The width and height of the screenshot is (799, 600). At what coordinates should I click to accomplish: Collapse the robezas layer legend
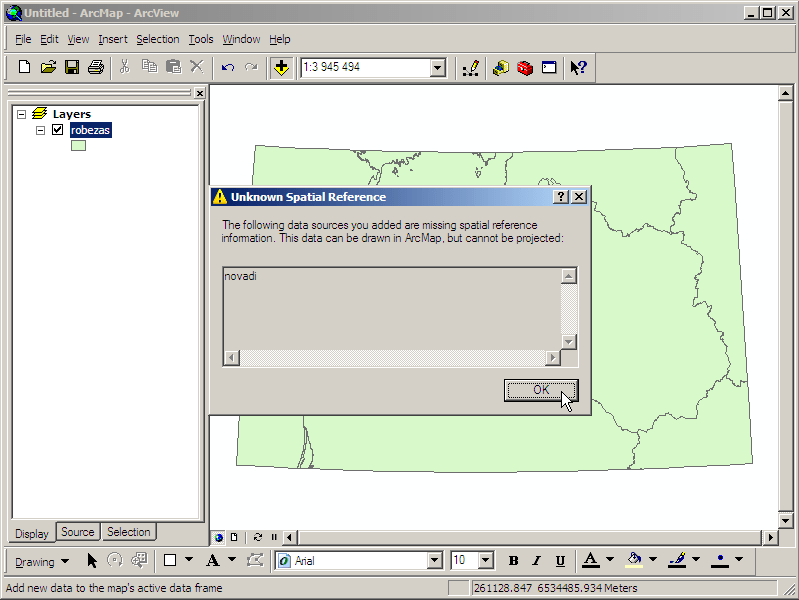coord(40,131)
